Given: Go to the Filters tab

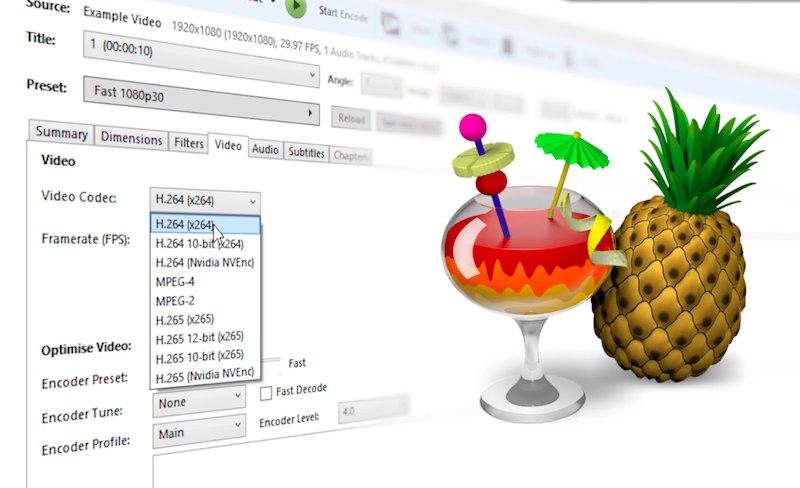Looking at the screenshot, I should pyautogui.click(x=186, y=143).
